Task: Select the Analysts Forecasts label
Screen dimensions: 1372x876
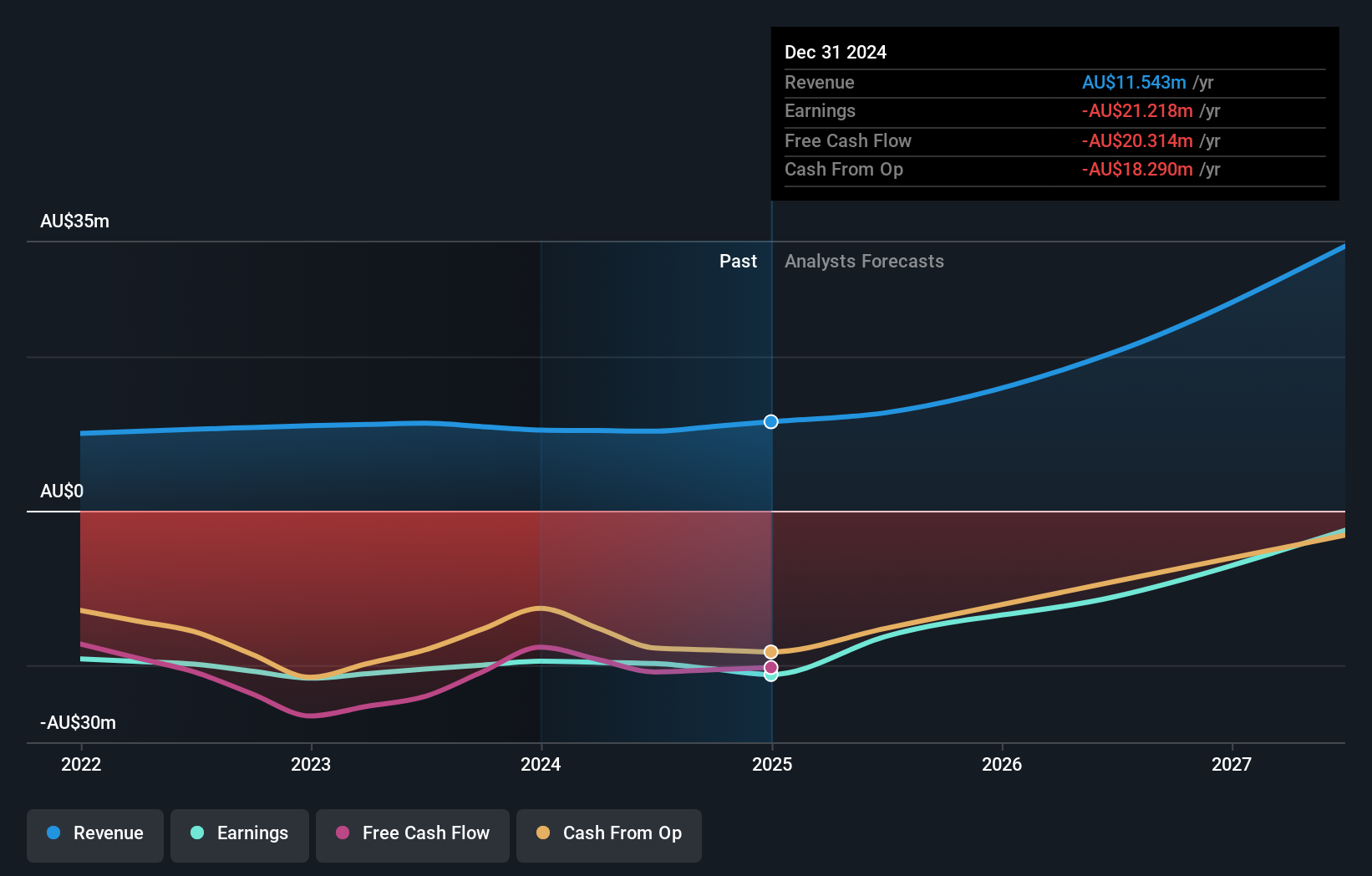Action: pyautogui.click(x=864, y=262)
